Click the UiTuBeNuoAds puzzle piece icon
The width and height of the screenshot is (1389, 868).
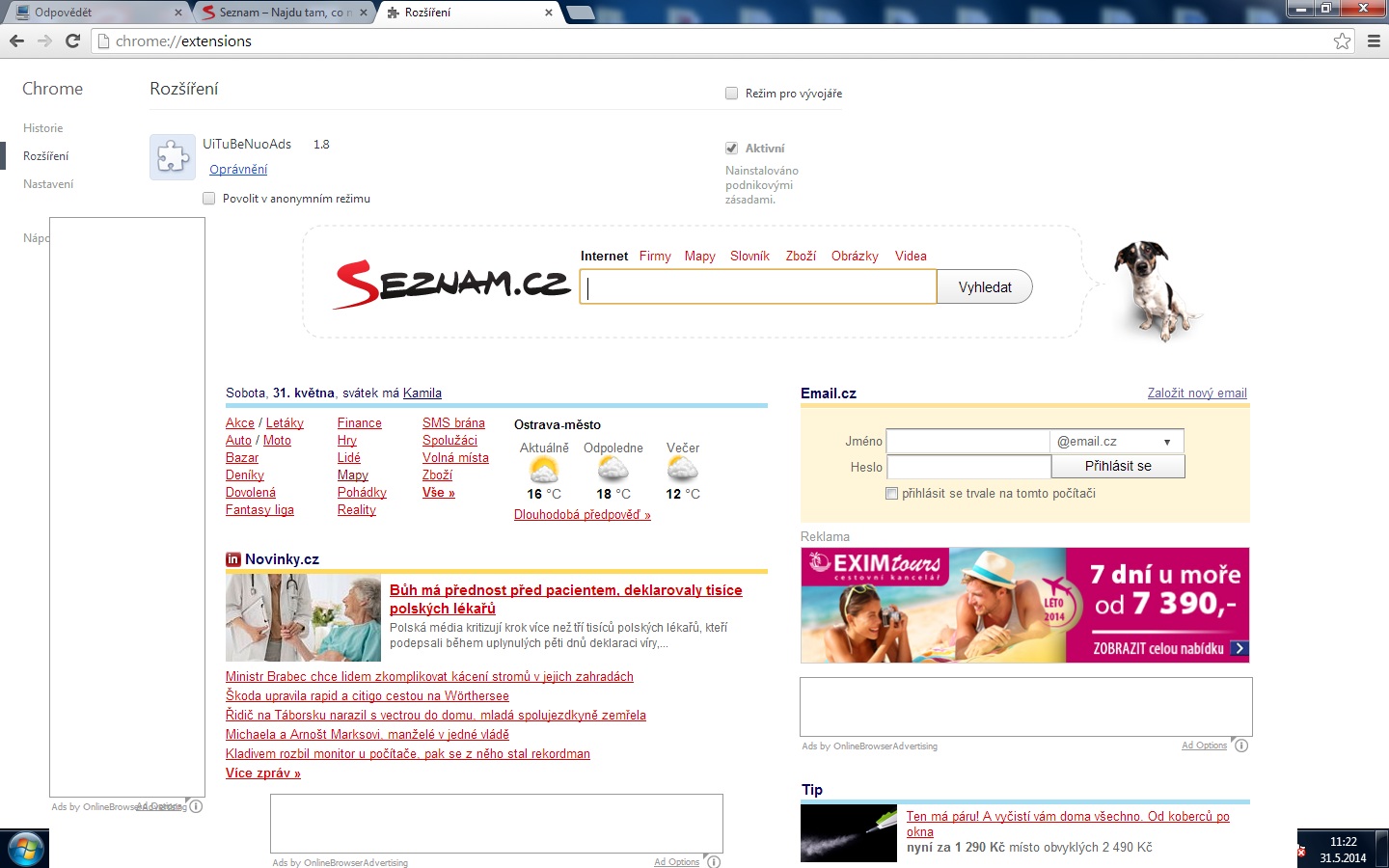point(173,157)
